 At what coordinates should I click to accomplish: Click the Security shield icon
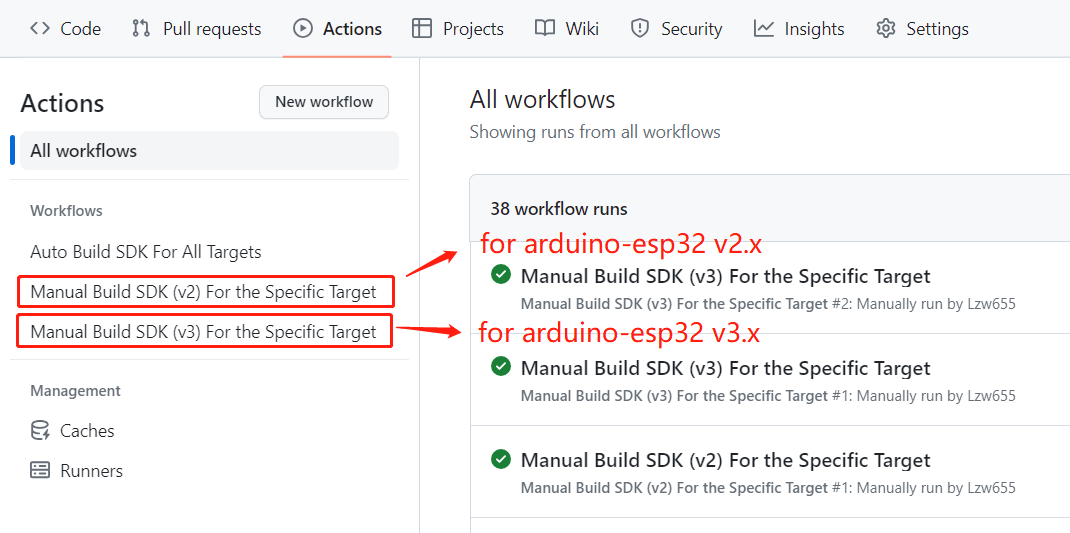[639, 29]
